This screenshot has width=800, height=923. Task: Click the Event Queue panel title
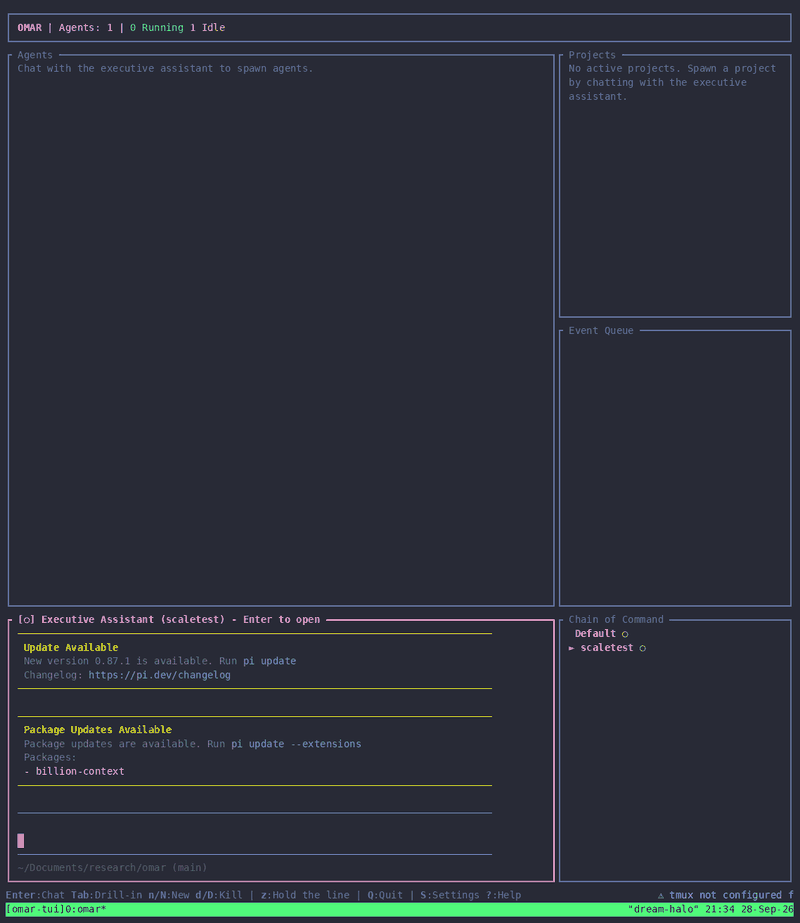point(601,331)
